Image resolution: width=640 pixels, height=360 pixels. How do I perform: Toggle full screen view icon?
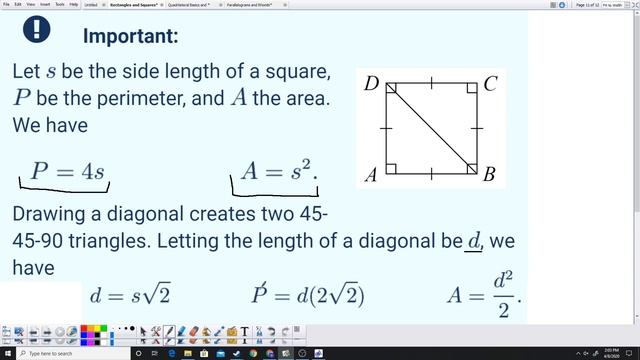635,5
